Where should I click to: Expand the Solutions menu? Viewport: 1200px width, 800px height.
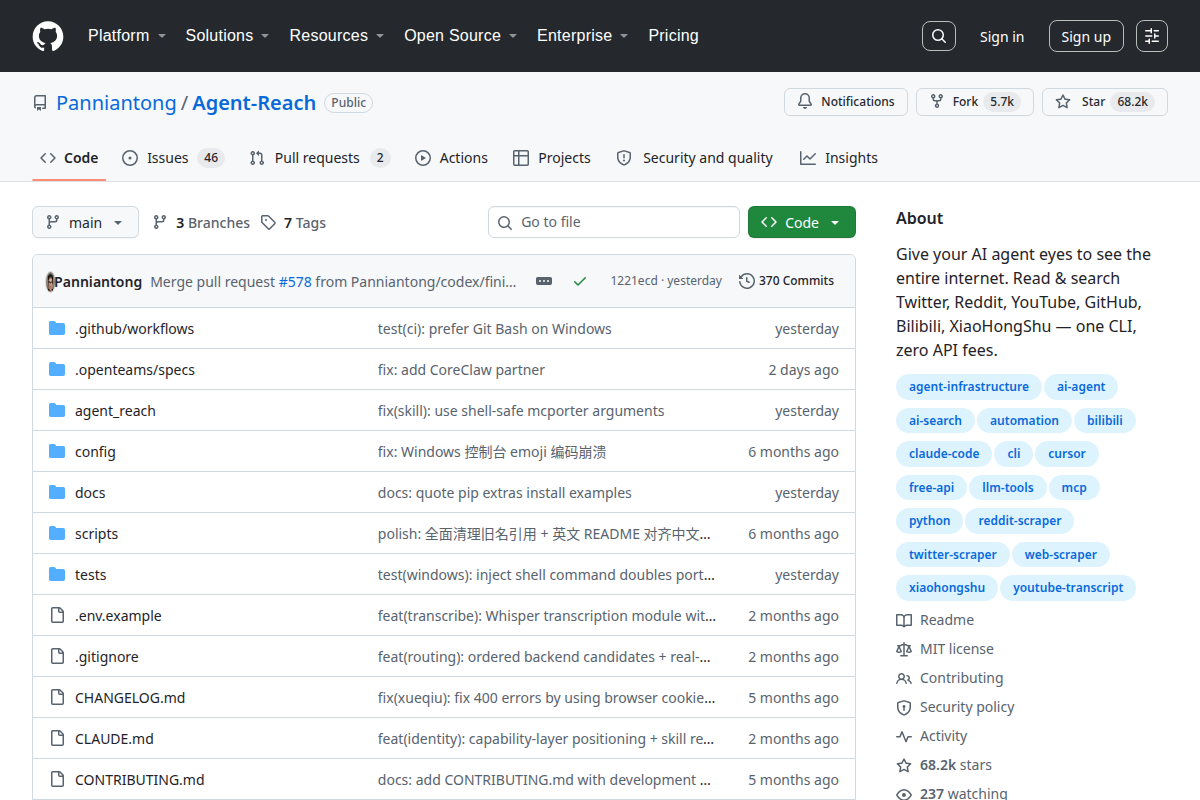click(227, 35)
